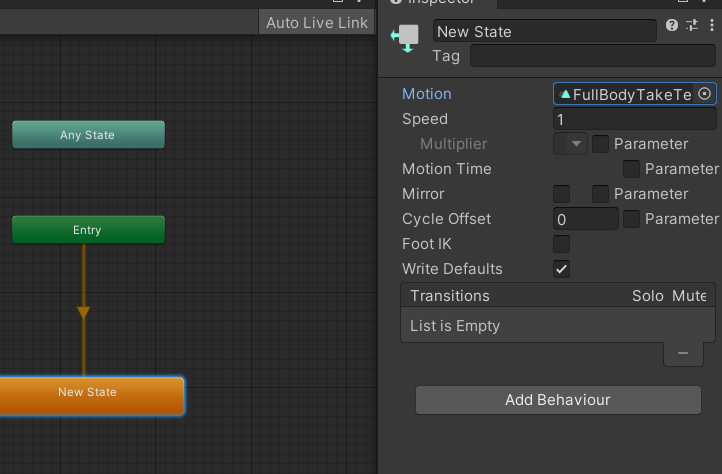Click the Motion object picker circle
Image resolution: width=722 pixels, height=474 pixels.
(x=704, y=94)
